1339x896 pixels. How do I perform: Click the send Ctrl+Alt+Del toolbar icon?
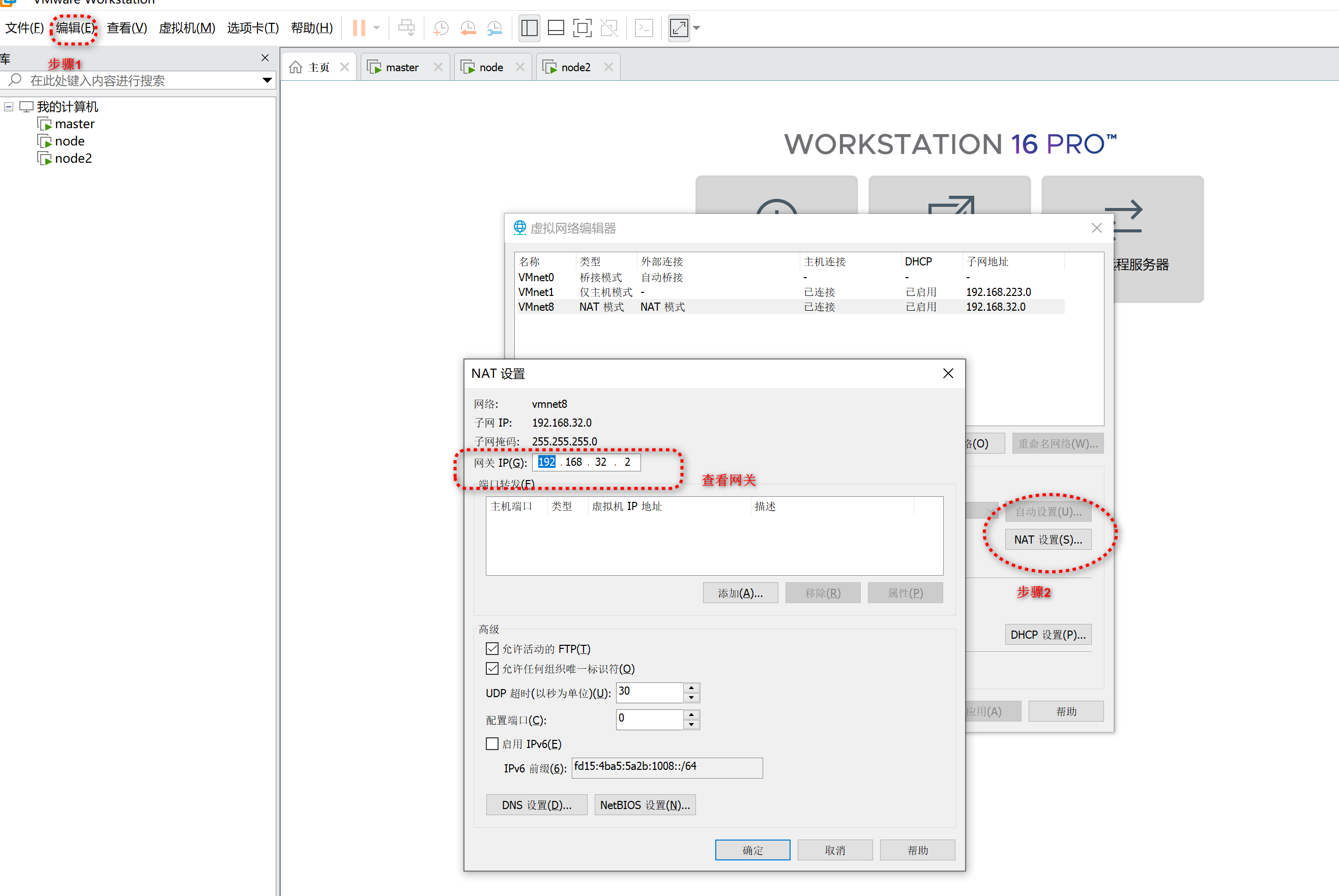[x=406, y=27]
